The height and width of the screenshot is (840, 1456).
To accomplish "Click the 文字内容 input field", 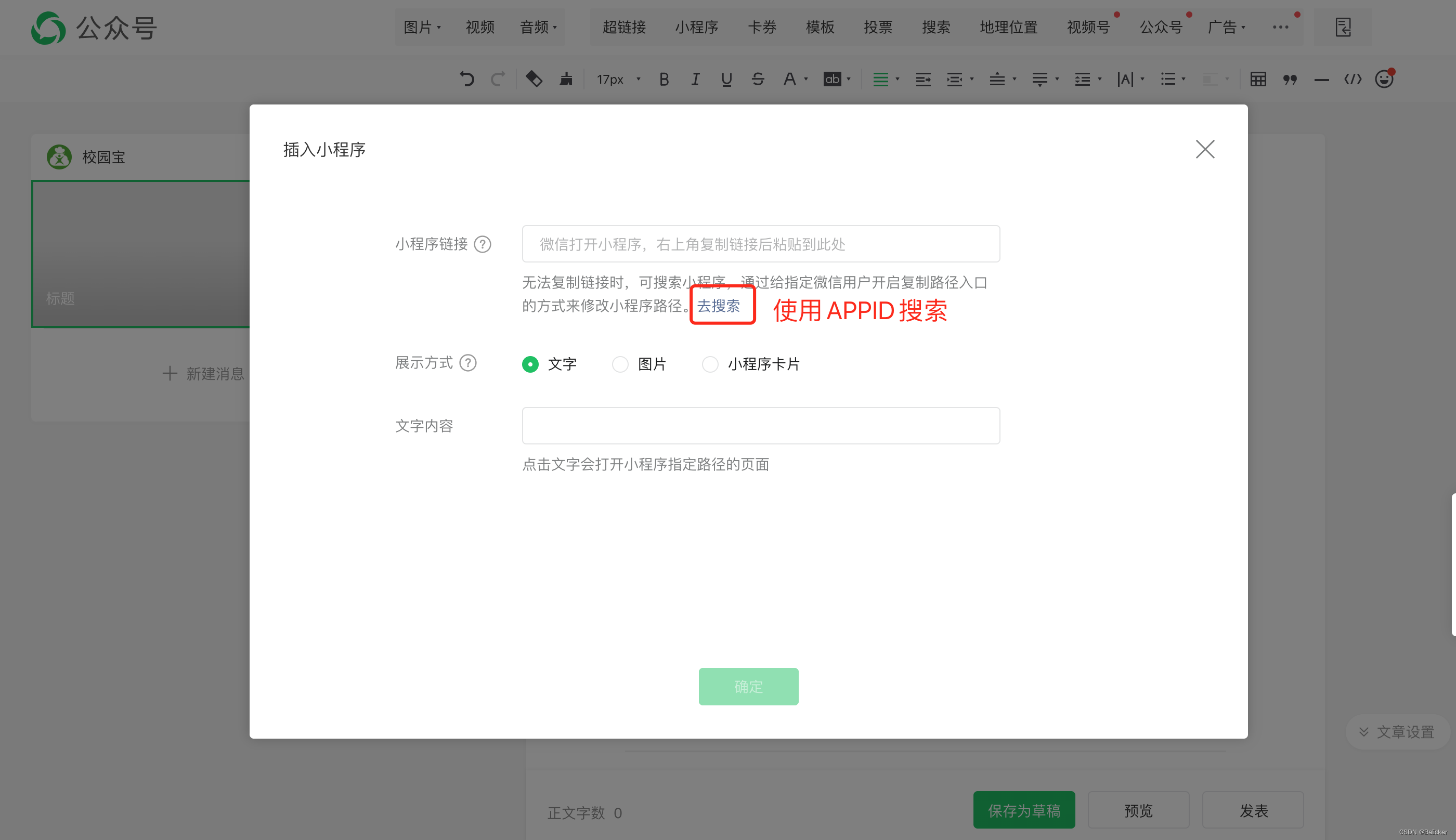I will point(760,425).
